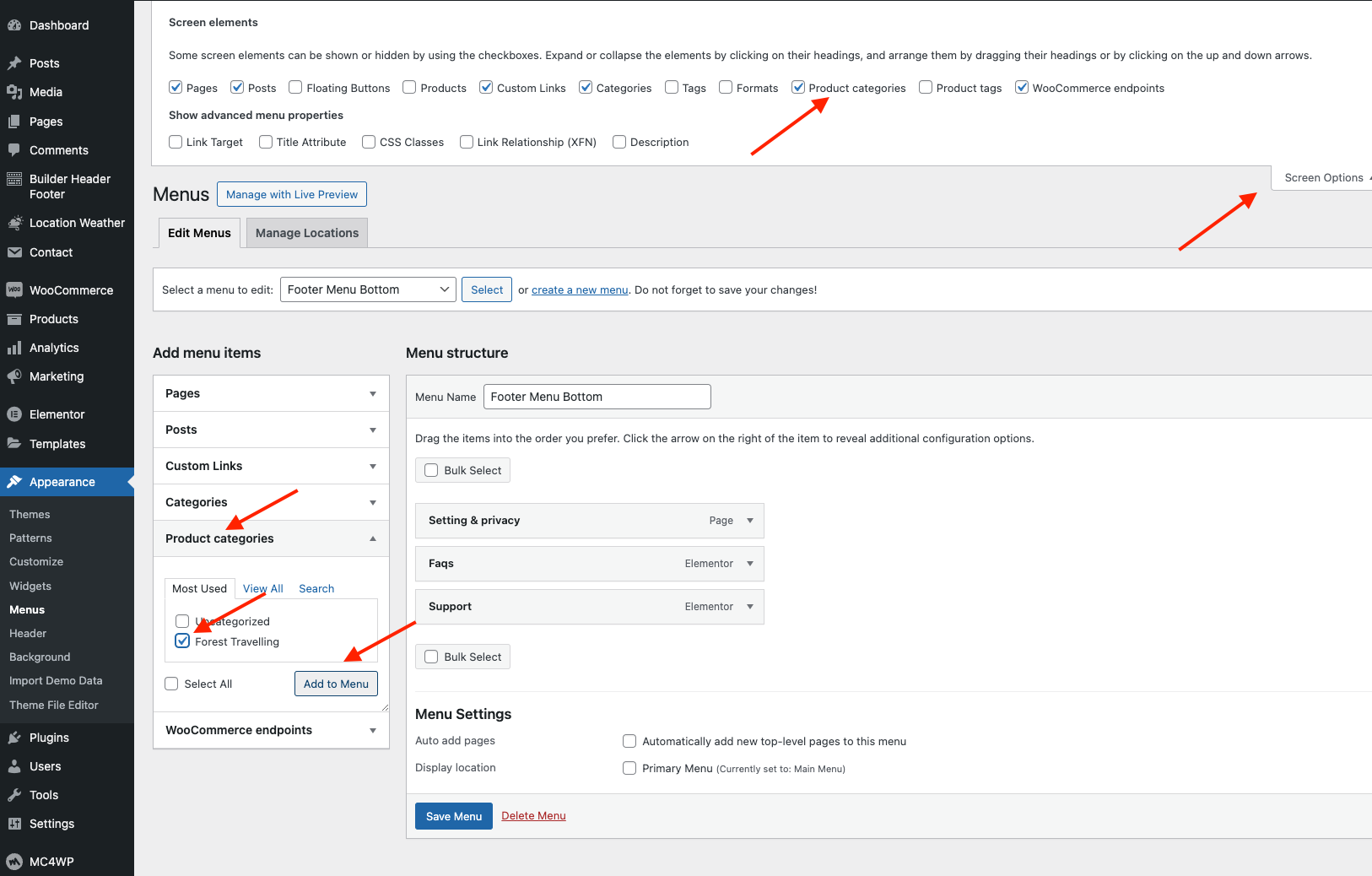Open Elementor via its sidebar icon
The width and height of the screenshot is (1372, 876).
pos(14,414)
